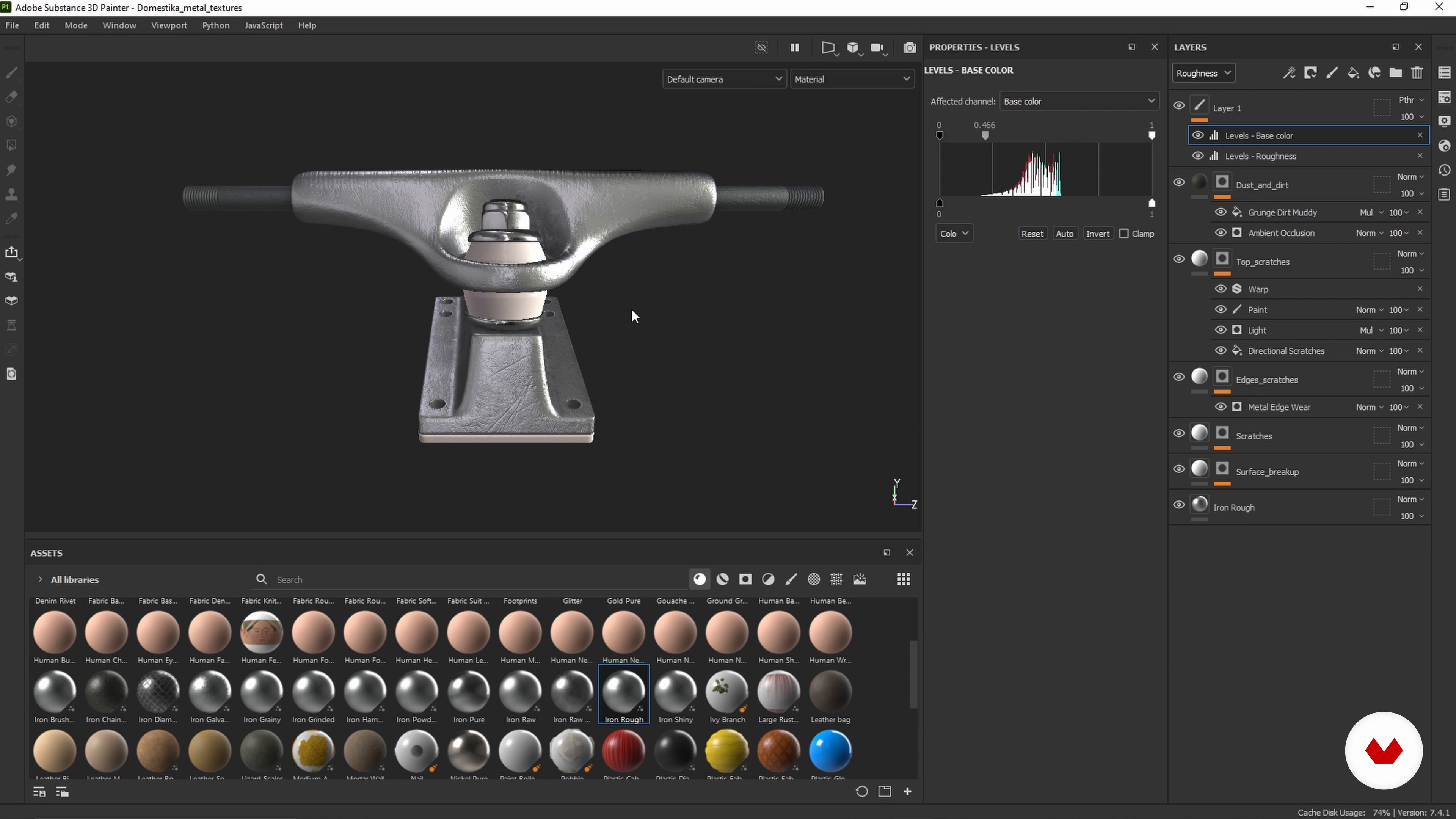Toggle visibility of the Warp filter
The width and height of the screenshot is (1456, 819).
click(1220, 289)
